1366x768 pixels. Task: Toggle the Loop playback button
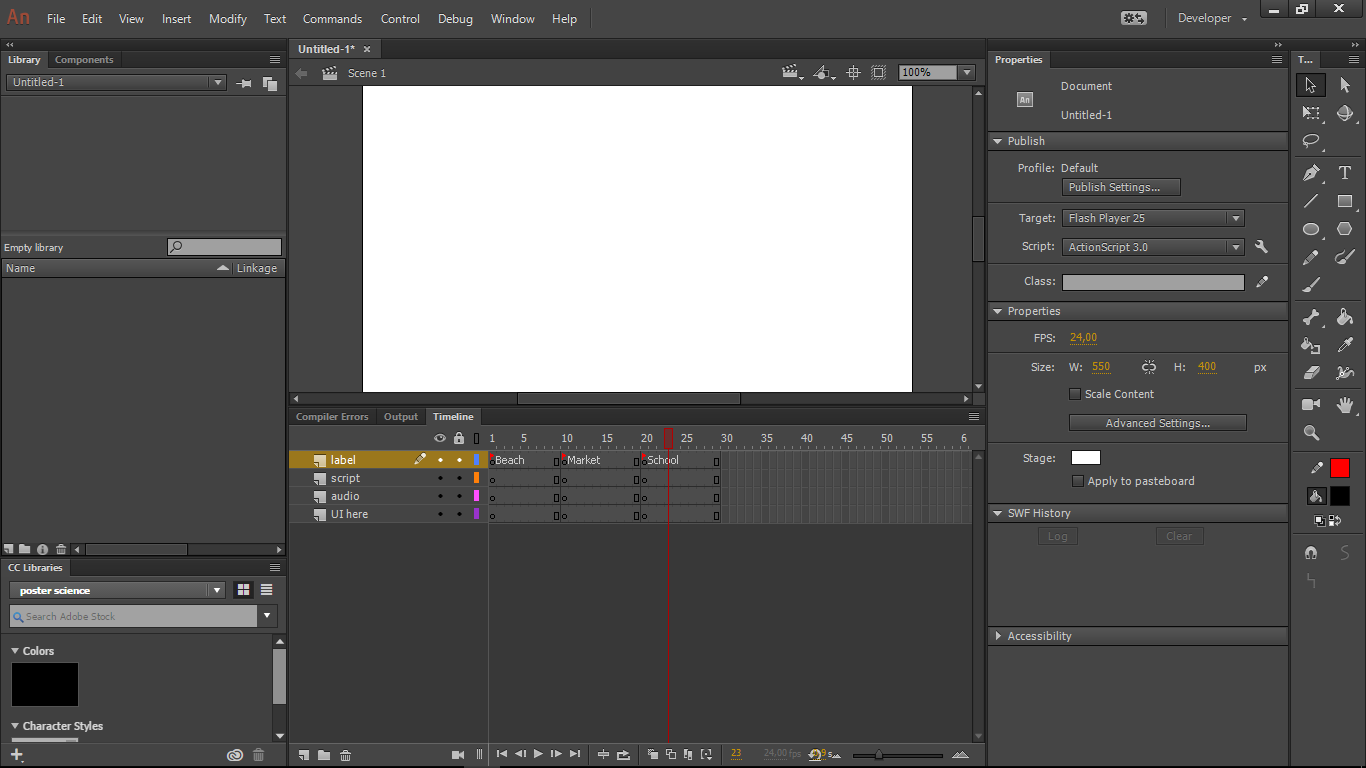pos(623,755)
